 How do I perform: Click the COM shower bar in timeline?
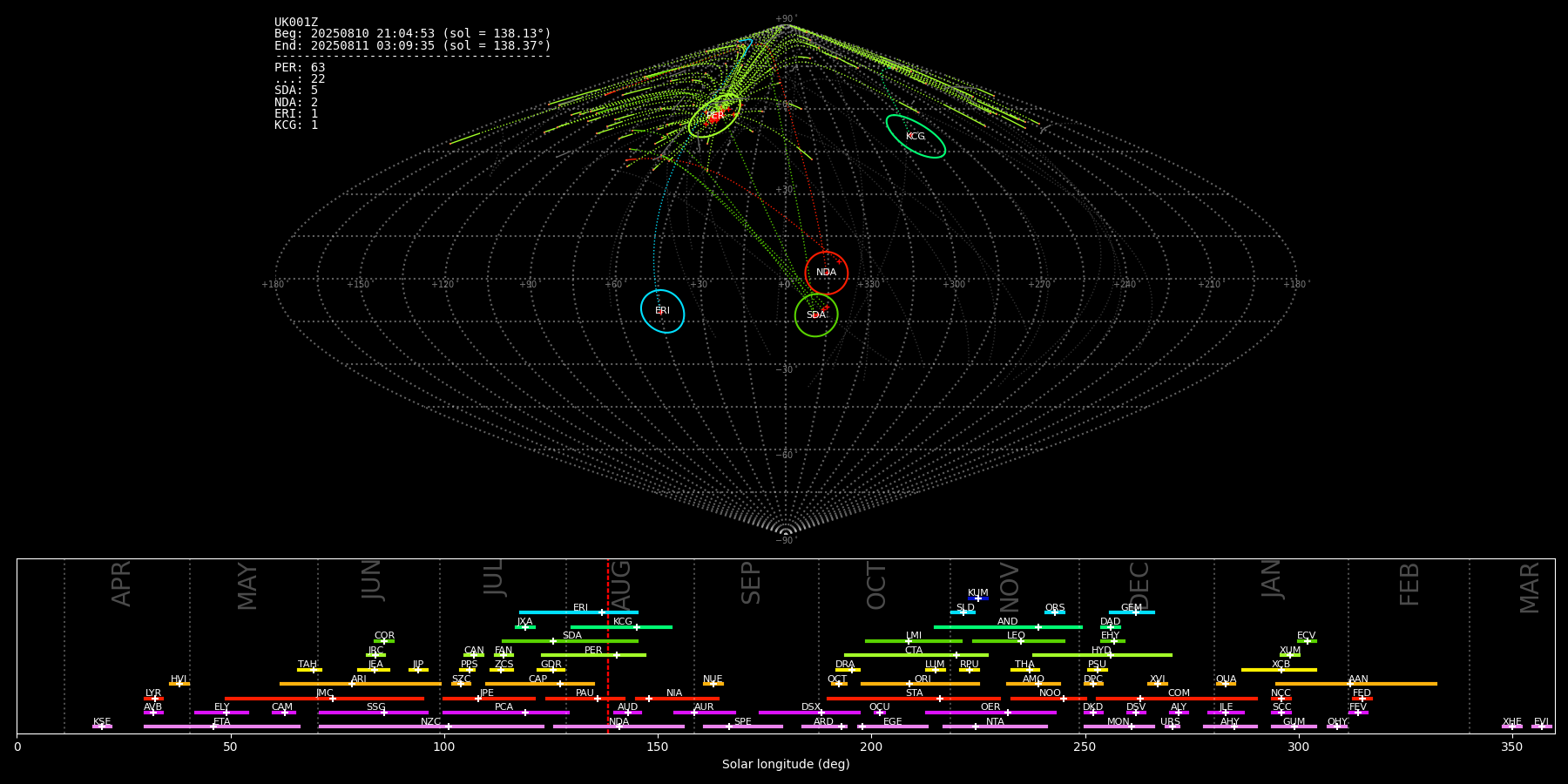(1177, 699)
